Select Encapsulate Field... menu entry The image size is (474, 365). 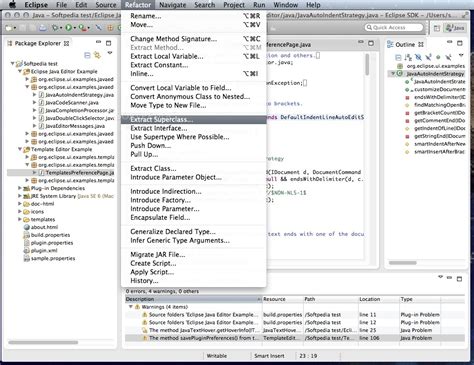[194, 217]
